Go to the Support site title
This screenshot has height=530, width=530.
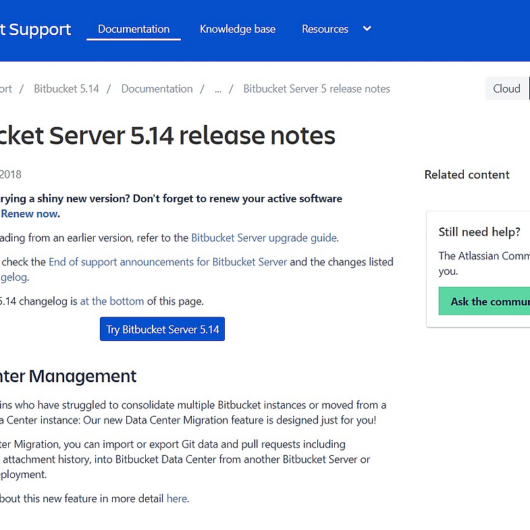pyautogui.click(x=35, y=29)
